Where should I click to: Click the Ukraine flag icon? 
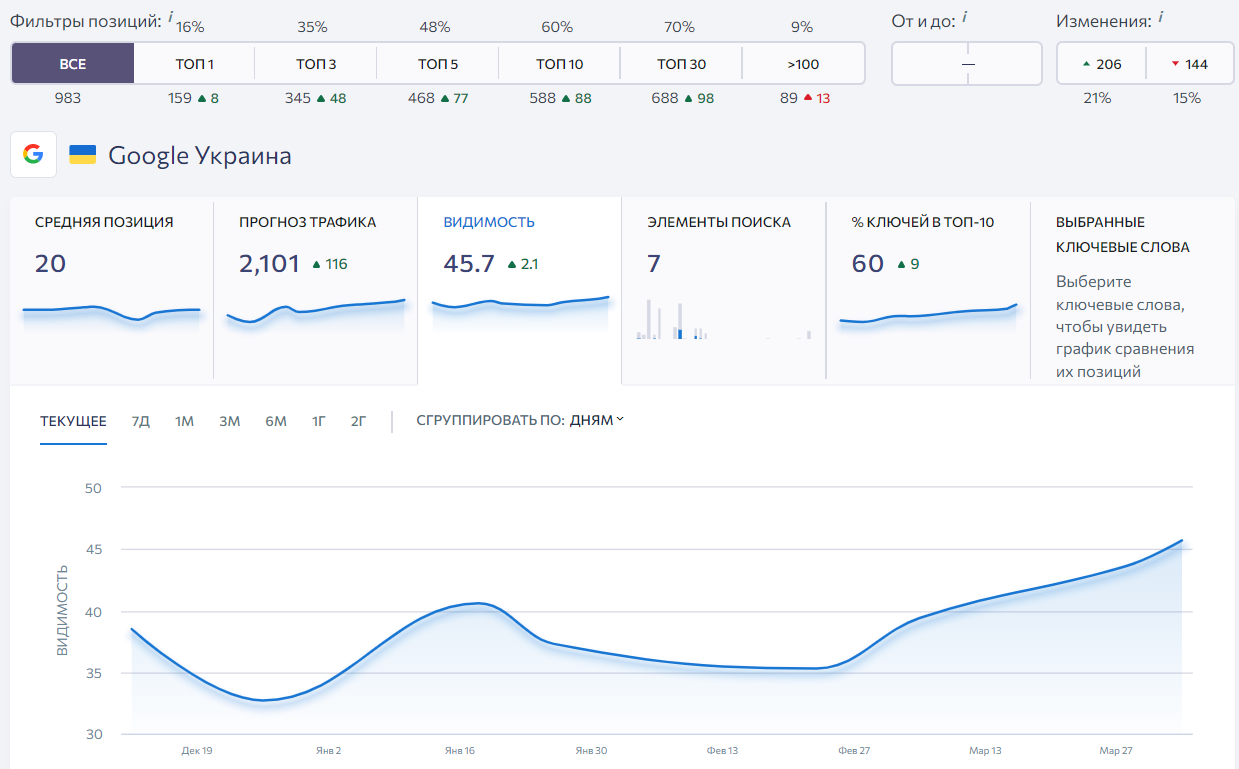pyautogui.click(x=82, y=155)
